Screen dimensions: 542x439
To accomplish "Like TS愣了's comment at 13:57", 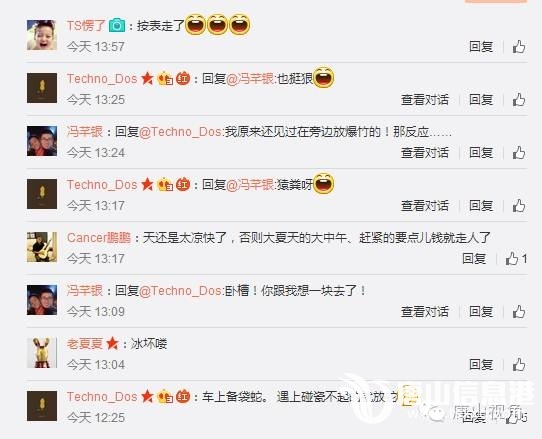I will click(518, 47).
